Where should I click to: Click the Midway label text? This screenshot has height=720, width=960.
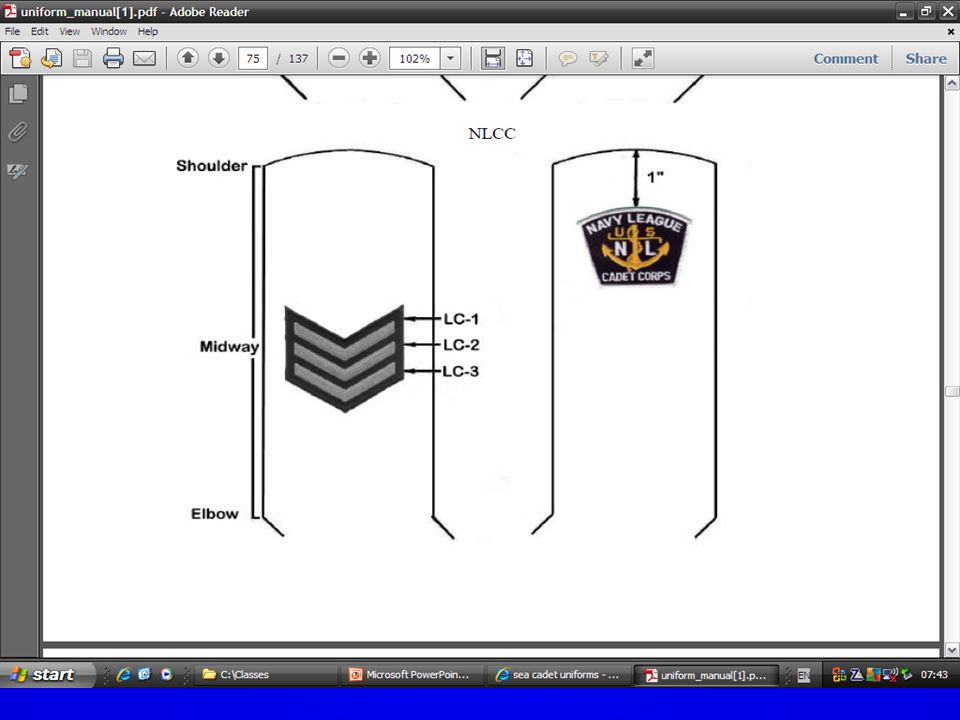pyautogui.click(x=230, y=347)
